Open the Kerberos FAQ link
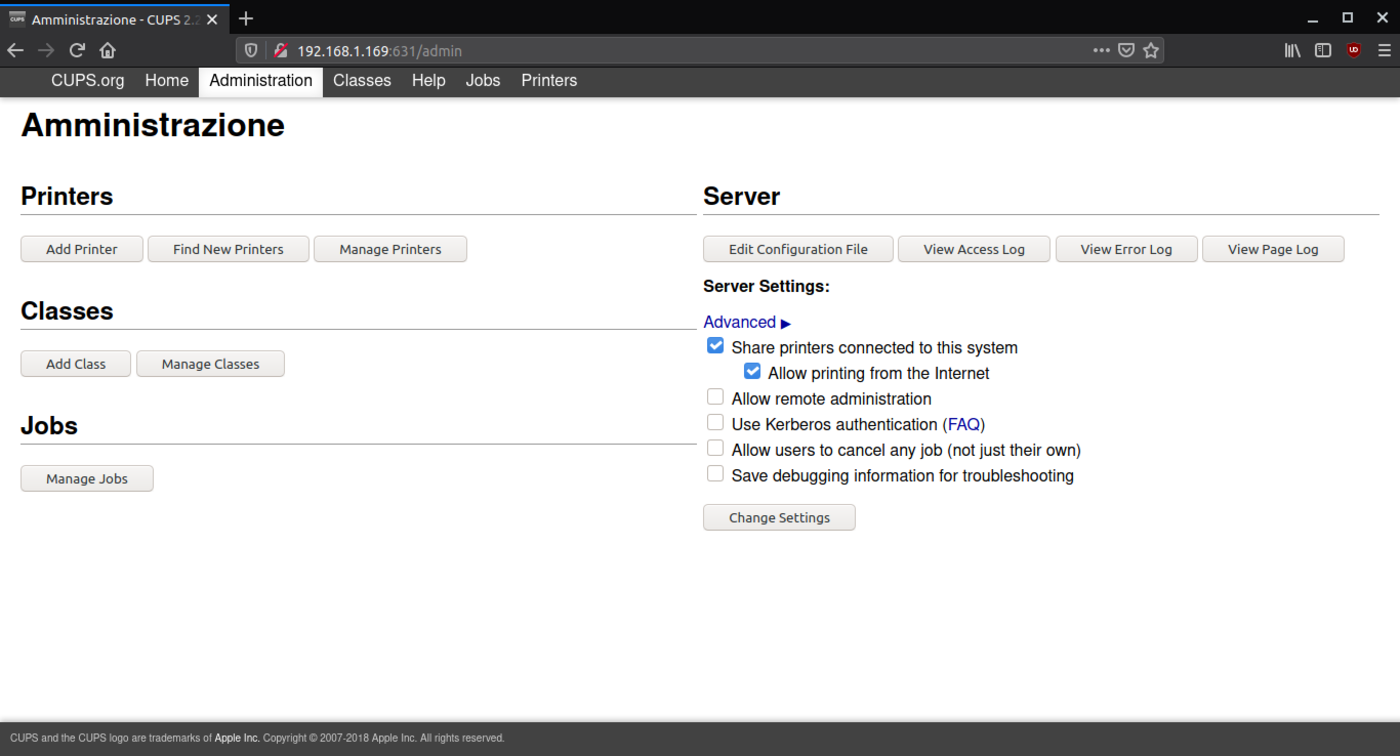This screenshot has height=756, width=1400. 963,424
